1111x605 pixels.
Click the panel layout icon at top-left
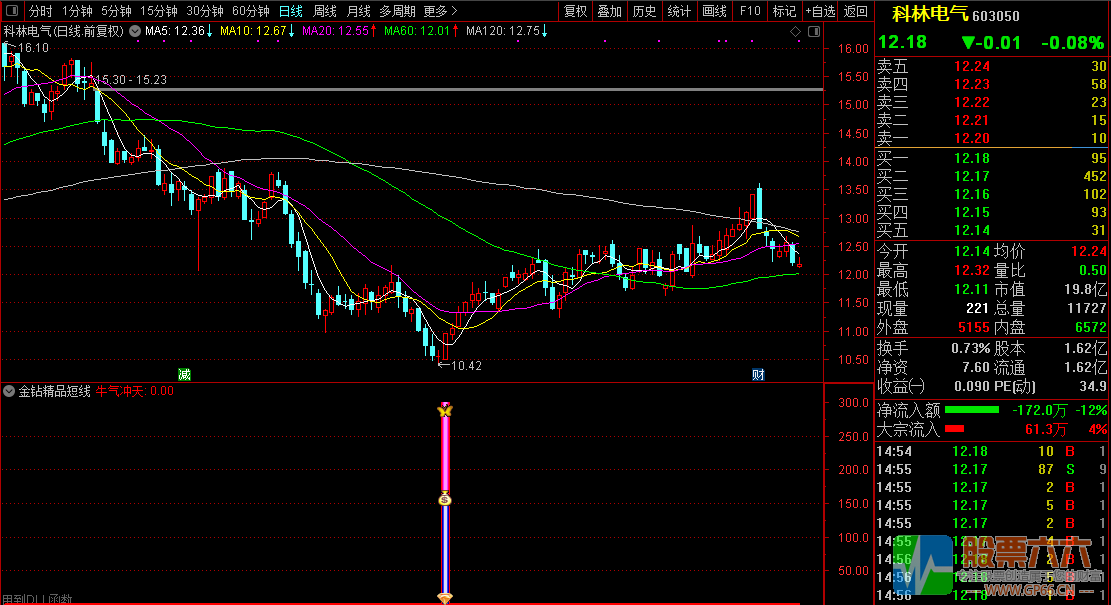(x=11, y=11)
